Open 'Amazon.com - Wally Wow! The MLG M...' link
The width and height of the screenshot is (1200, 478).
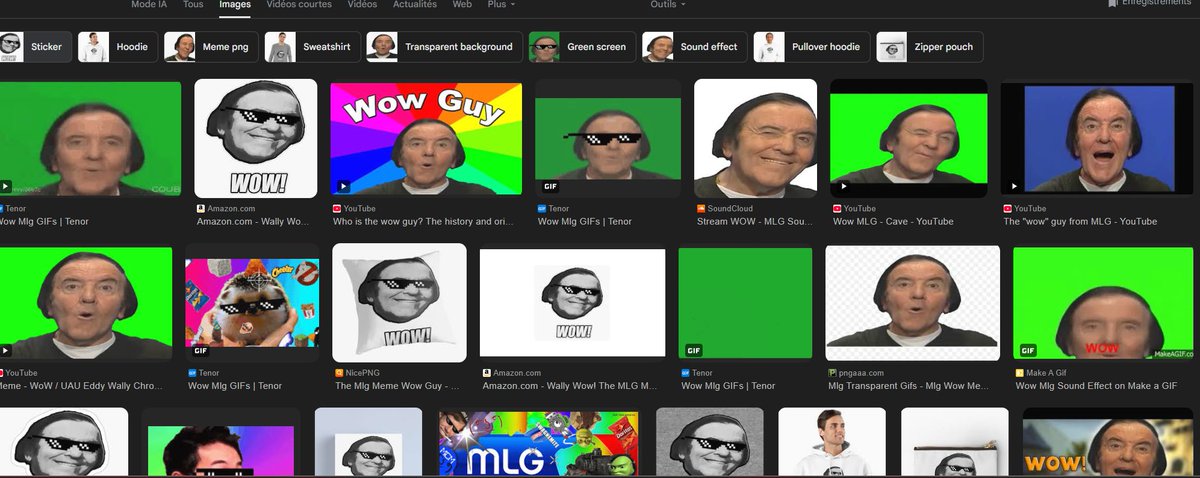pos(570,386)
